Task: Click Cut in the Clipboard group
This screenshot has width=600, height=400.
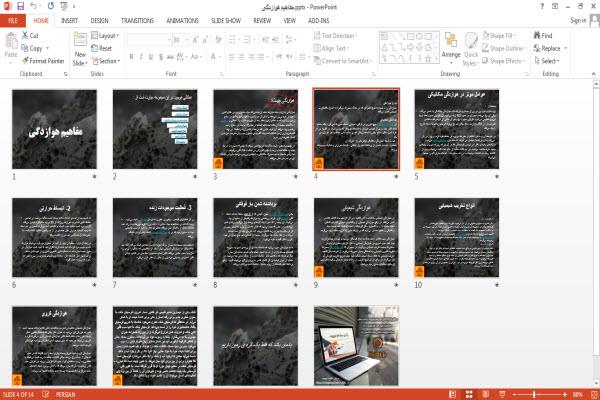Action: [30, 36]
